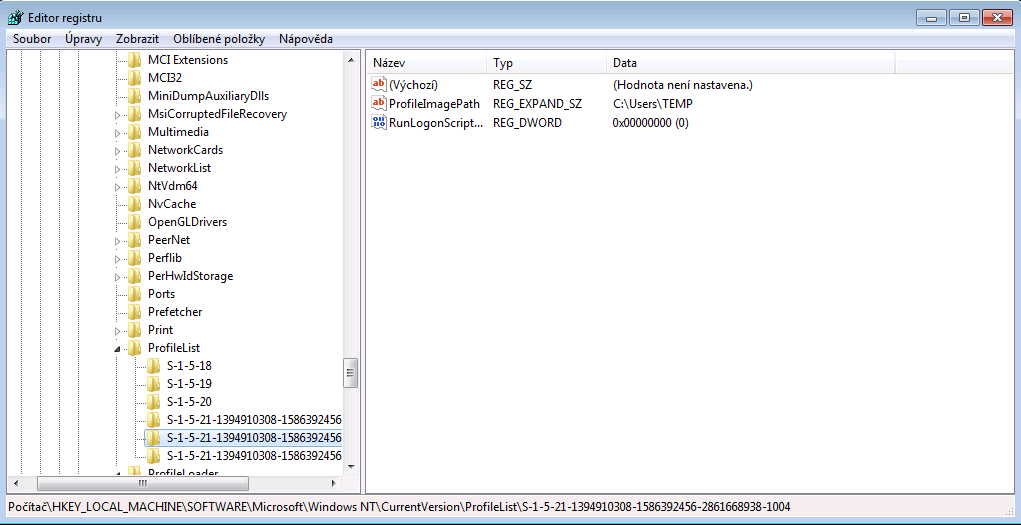Sort values by Typ column header

click(546, 63)
